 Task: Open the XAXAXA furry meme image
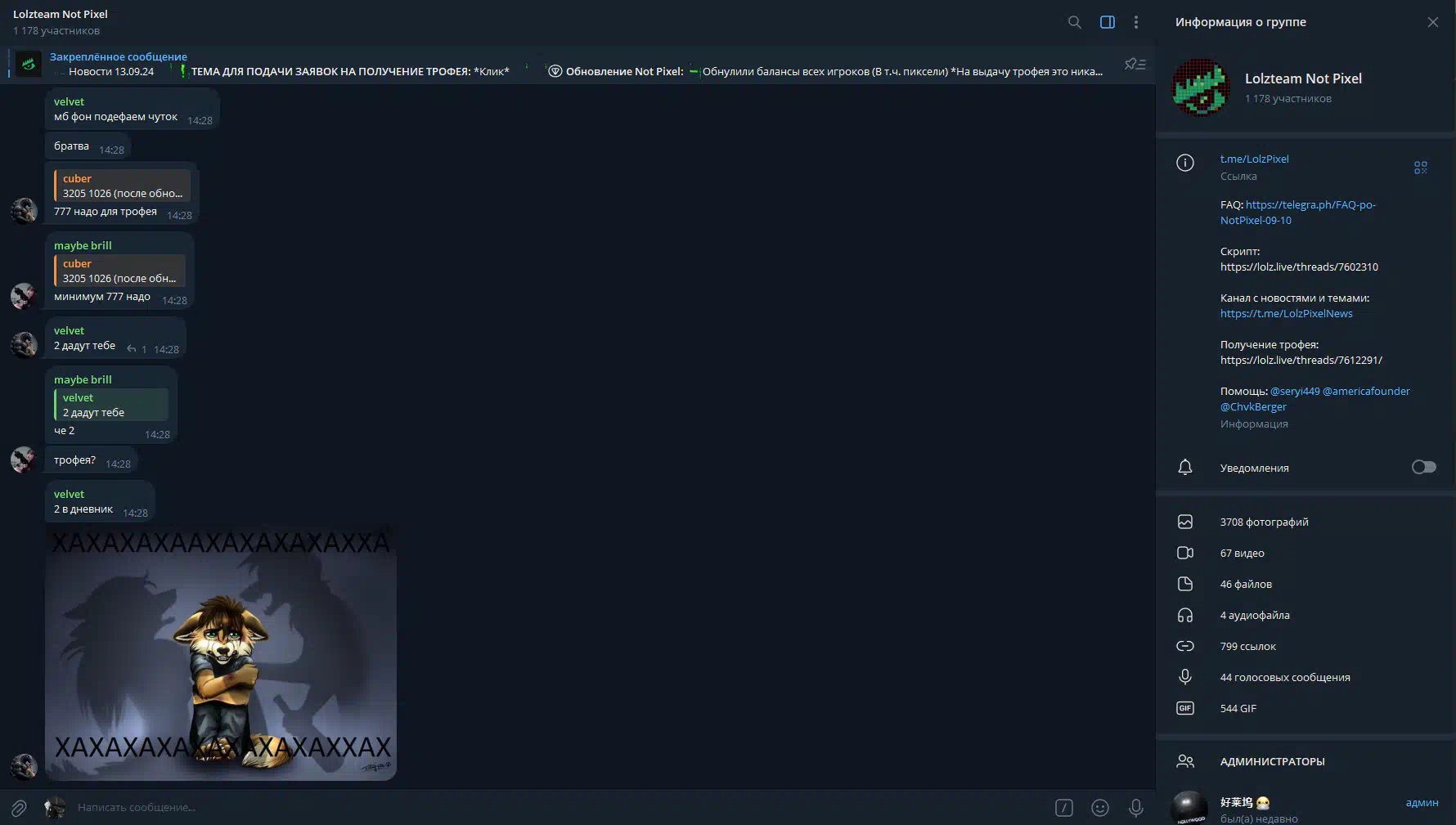[x=221, y=652]
